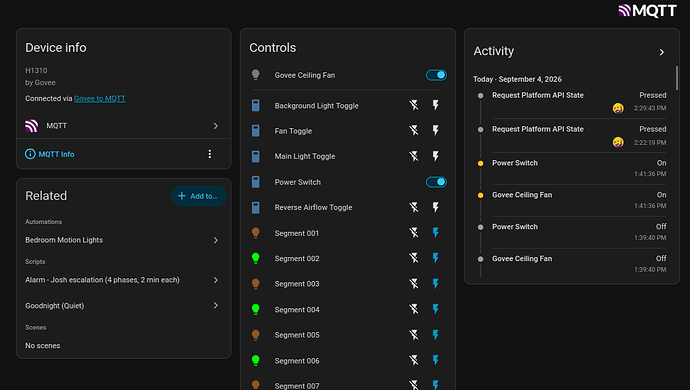This screenshot has height=390, width=690.
Task: Turn on Segment 004 with the blue flash icon
Action: 435,309
